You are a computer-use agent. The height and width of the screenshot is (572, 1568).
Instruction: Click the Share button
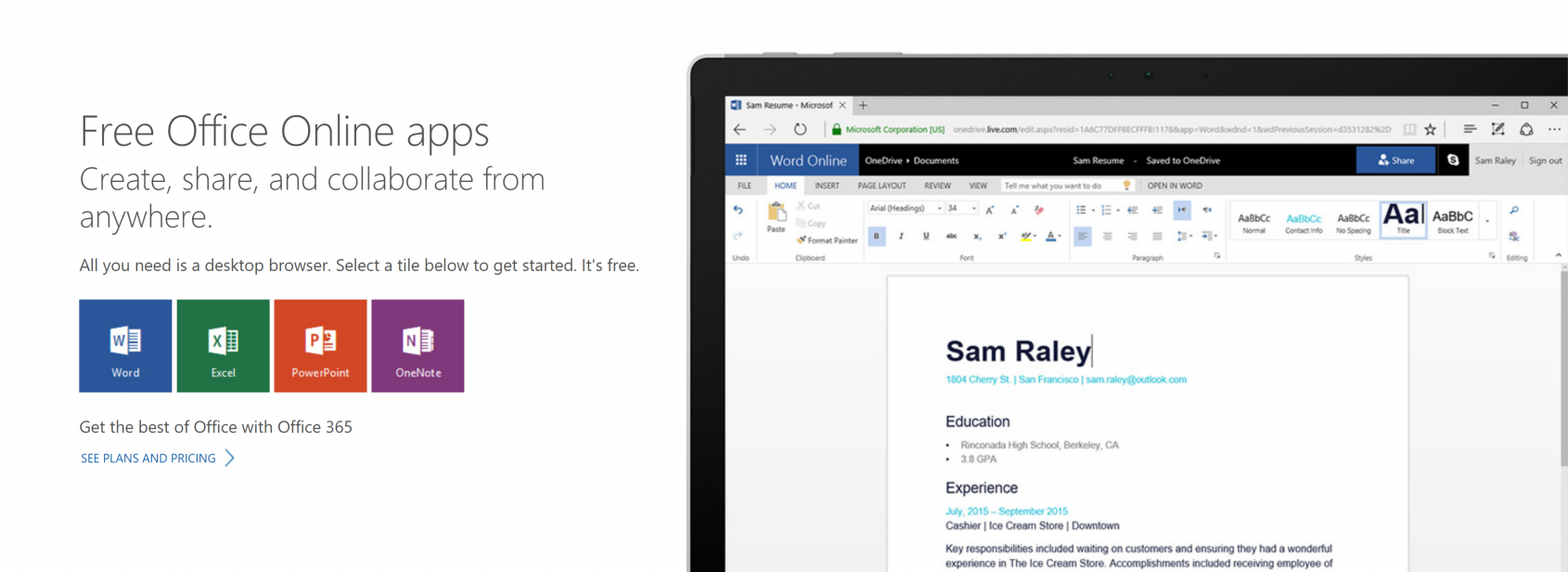click(x=1396, y=160)
